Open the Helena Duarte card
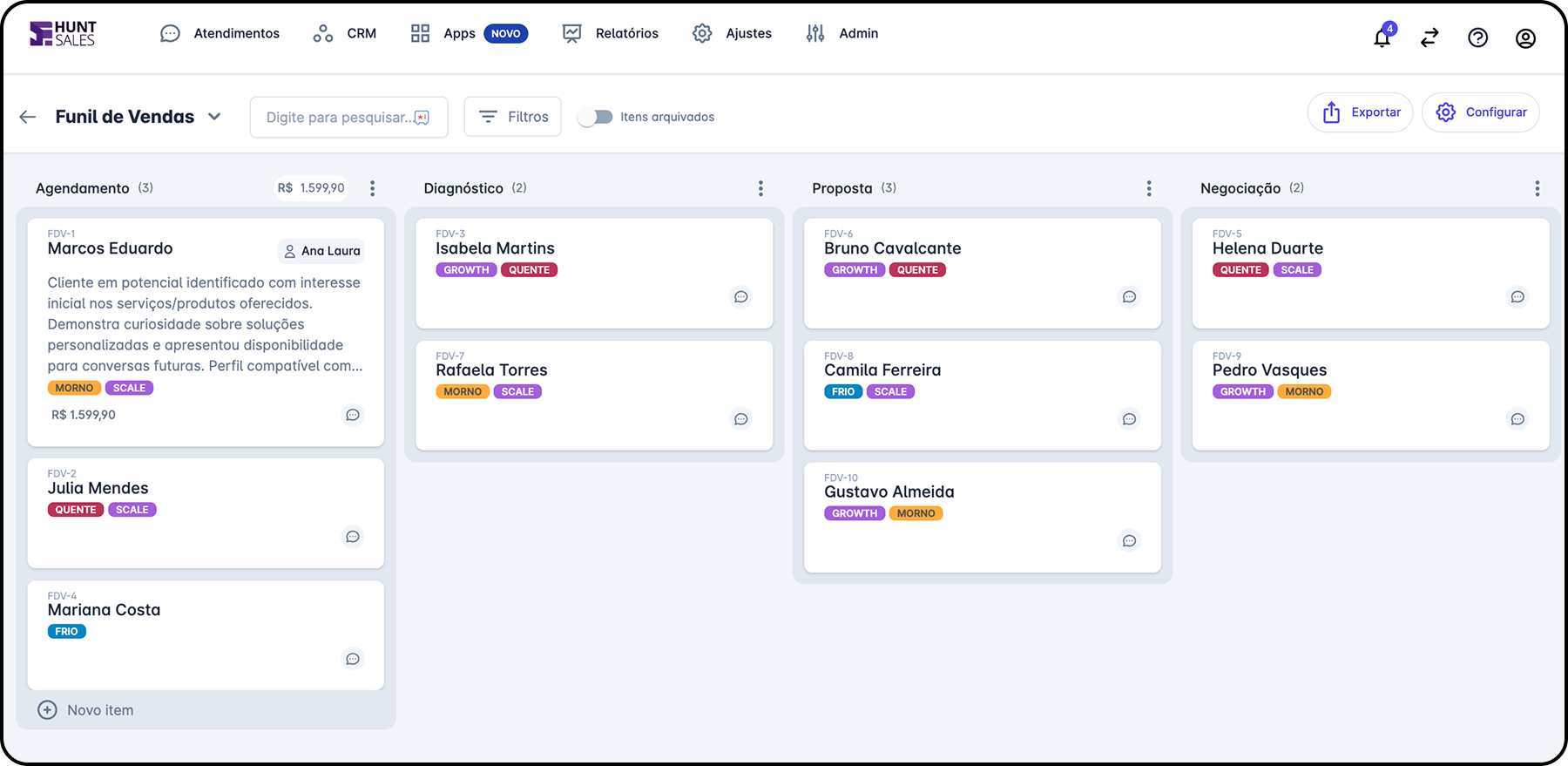Image resolution: width=1568 pixels, height=766 pixels. click(x=1371, y=274)
